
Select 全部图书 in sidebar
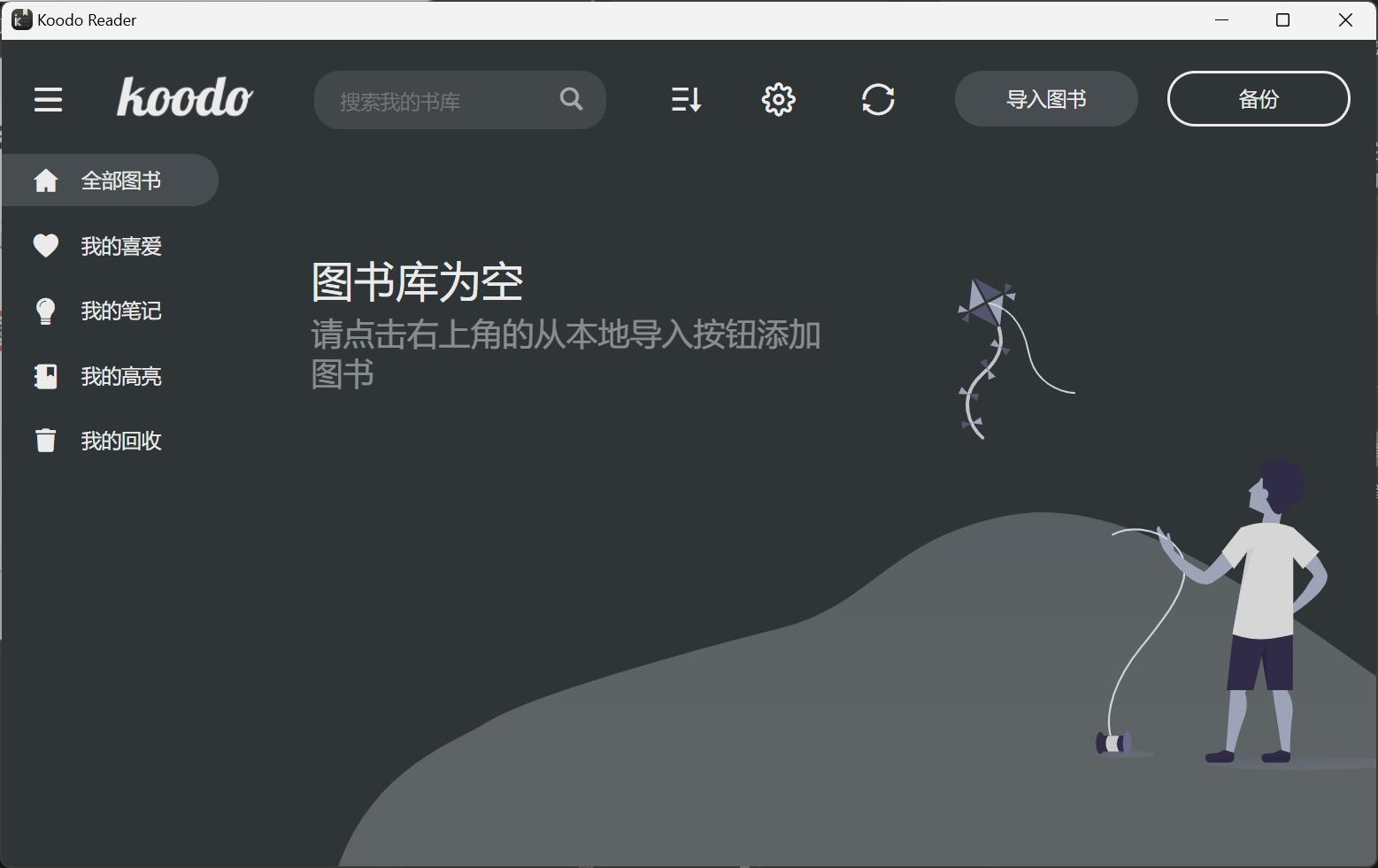tap(110, 181)
